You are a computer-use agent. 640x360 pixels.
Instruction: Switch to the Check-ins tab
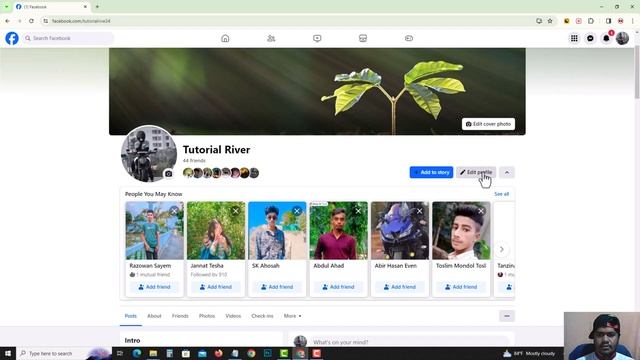pyautogui.click(x=262, y=316)
